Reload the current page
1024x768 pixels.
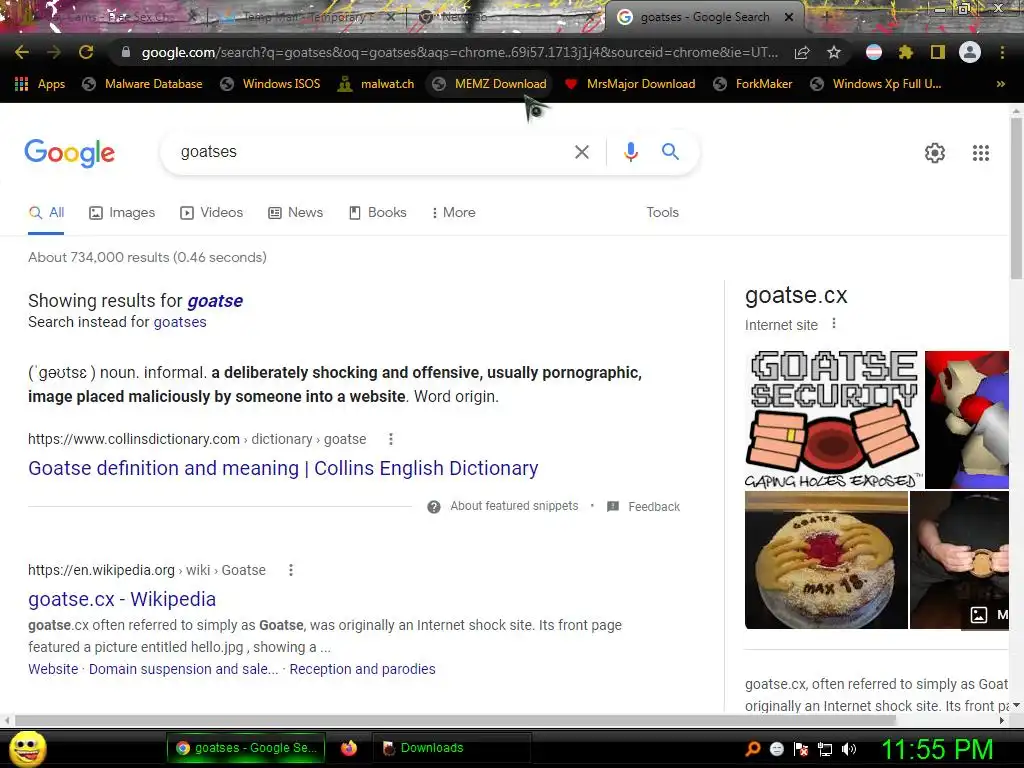[x=86, y=52]
